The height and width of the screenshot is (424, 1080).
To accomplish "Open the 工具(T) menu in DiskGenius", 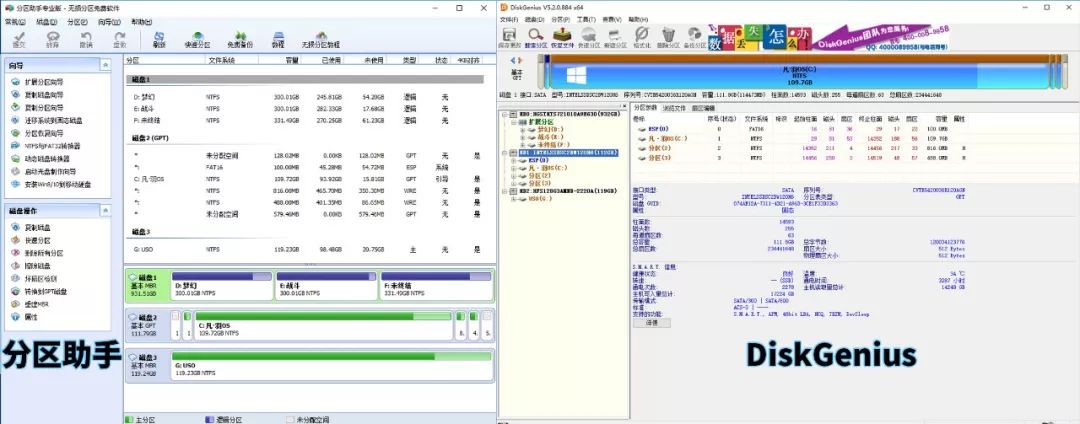I will point(586,19).
